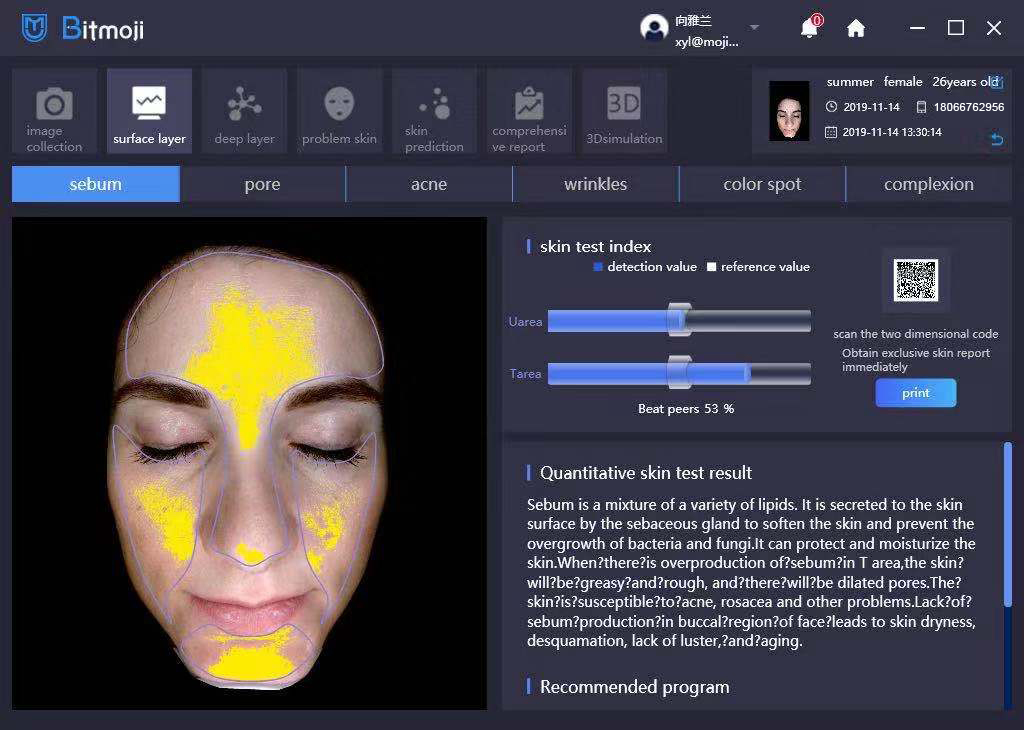Open the image collection tool
This screenshot has height=730, width=1024.
click(53, 110)
